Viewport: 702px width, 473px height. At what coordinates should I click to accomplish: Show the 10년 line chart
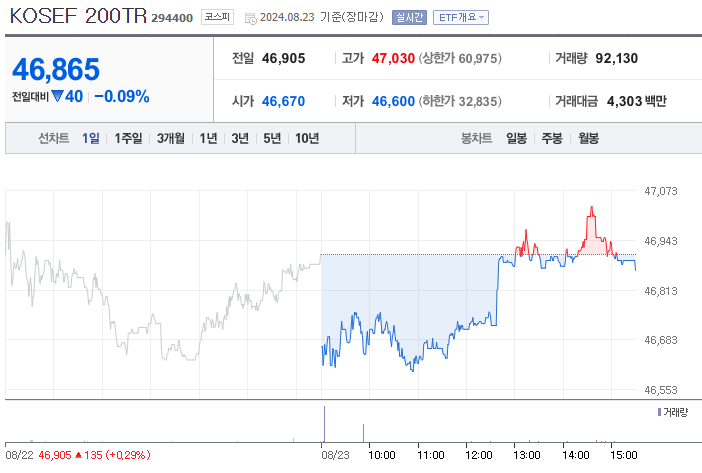[x=307, y=138]
